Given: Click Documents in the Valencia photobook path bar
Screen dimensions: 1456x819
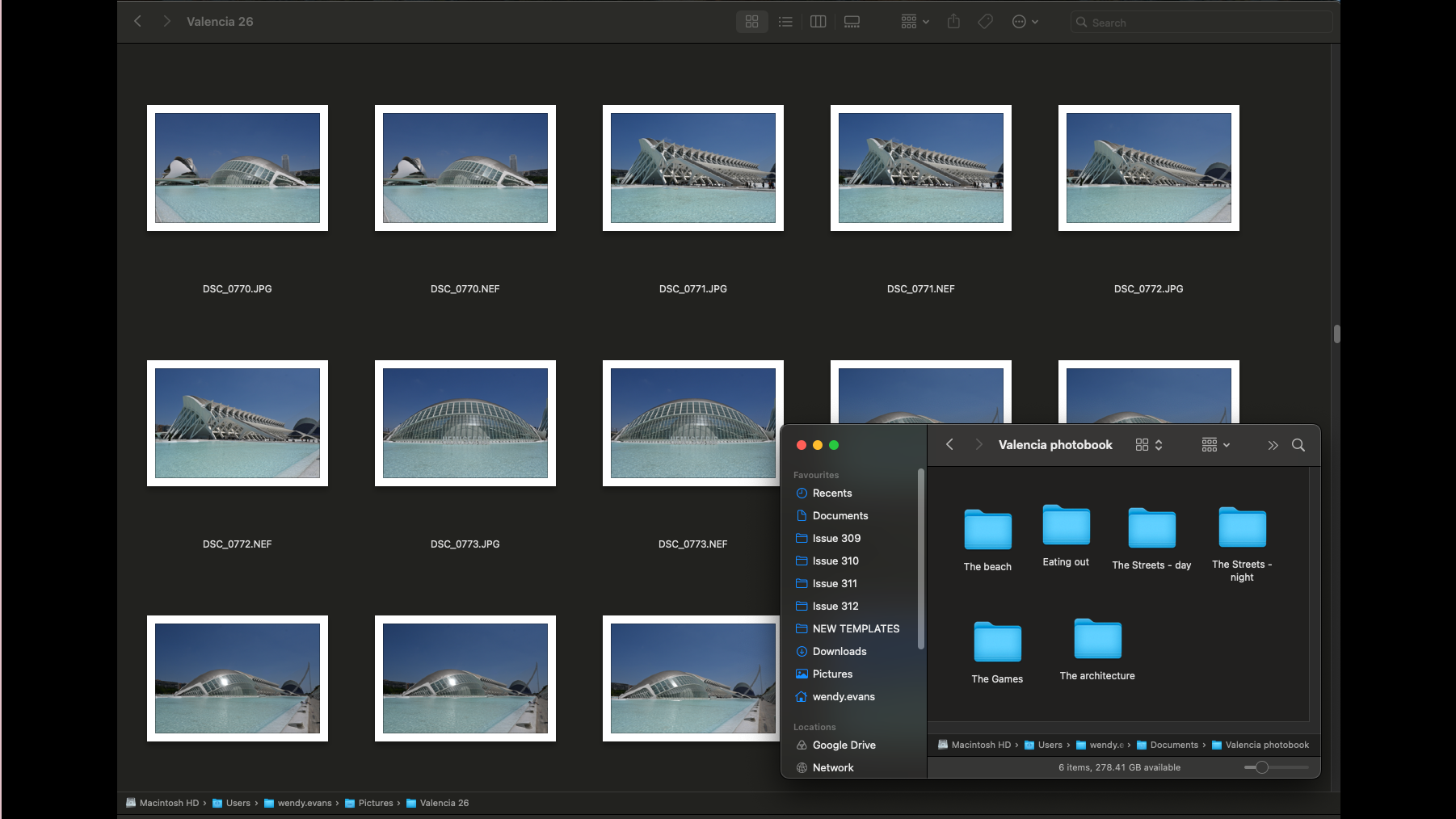Looking at the screenshot, I should [1168, 745].
